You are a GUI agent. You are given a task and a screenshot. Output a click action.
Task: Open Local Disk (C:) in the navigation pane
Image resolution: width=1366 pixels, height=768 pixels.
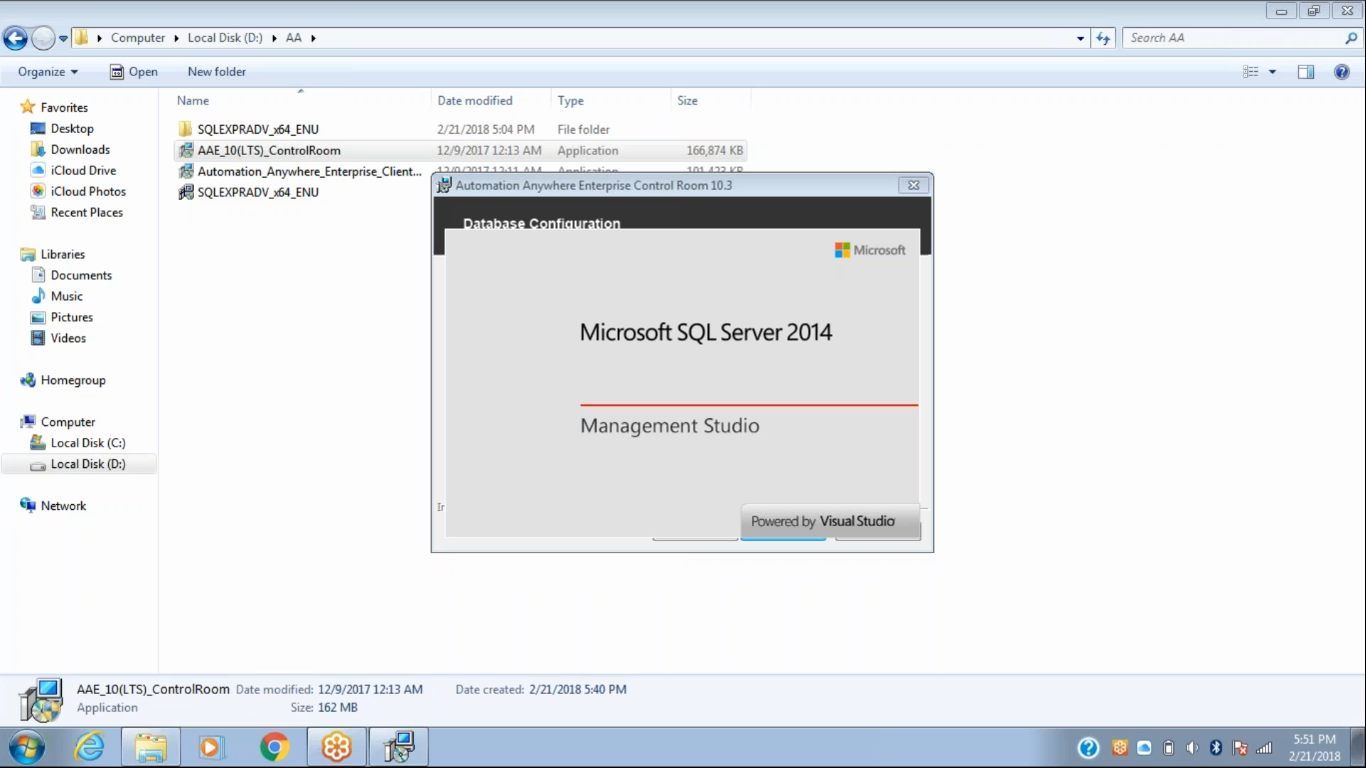[x=88, y=443]
